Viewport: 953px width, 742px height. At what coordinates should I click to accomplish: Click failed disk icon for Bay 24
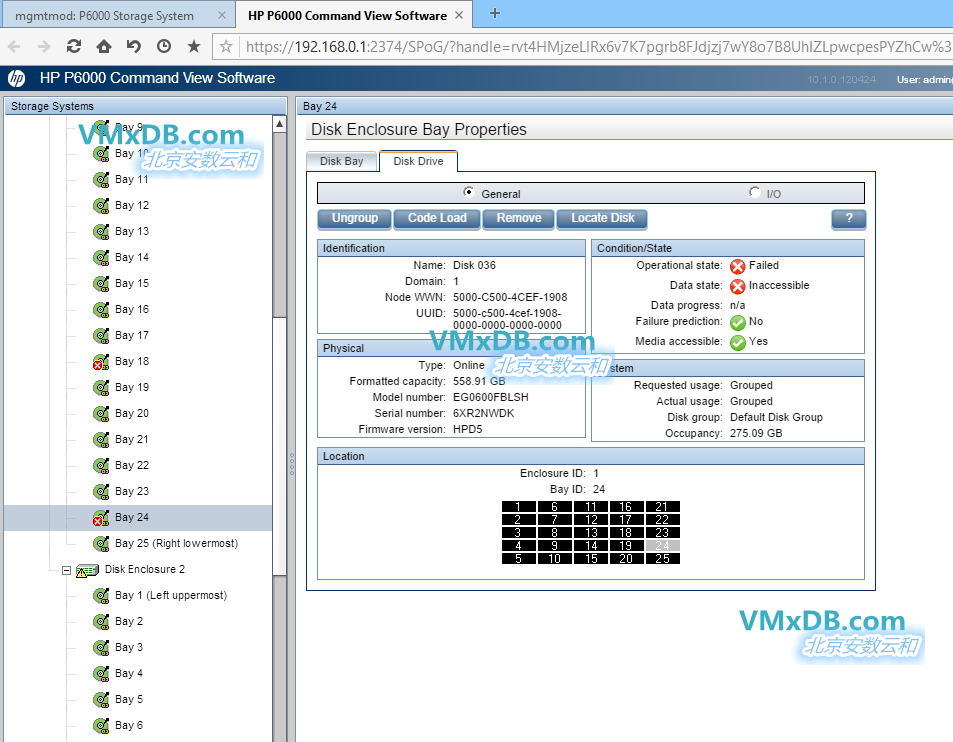click(101, 518)
